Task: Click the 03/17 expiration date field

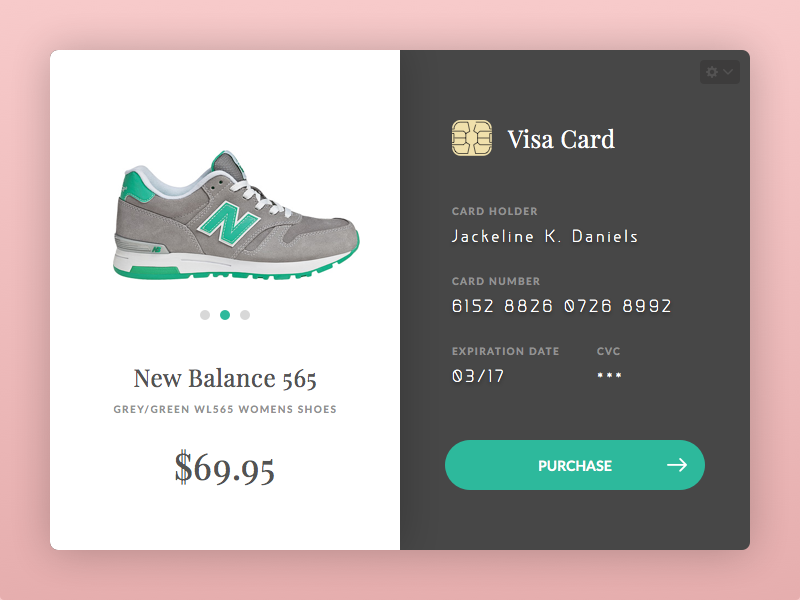Action: (478, 376)
